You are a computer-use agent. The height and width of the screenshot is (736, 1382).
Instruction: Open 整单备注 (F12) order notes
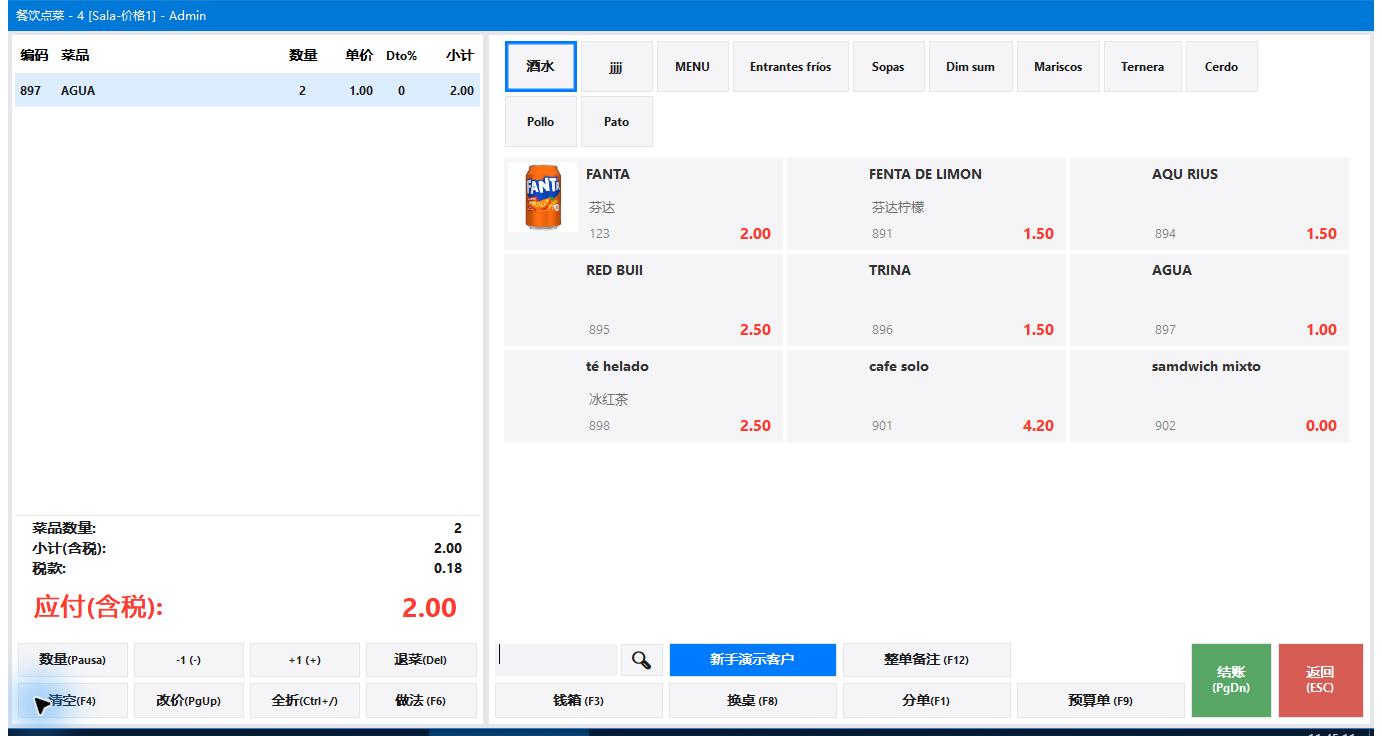927,660
